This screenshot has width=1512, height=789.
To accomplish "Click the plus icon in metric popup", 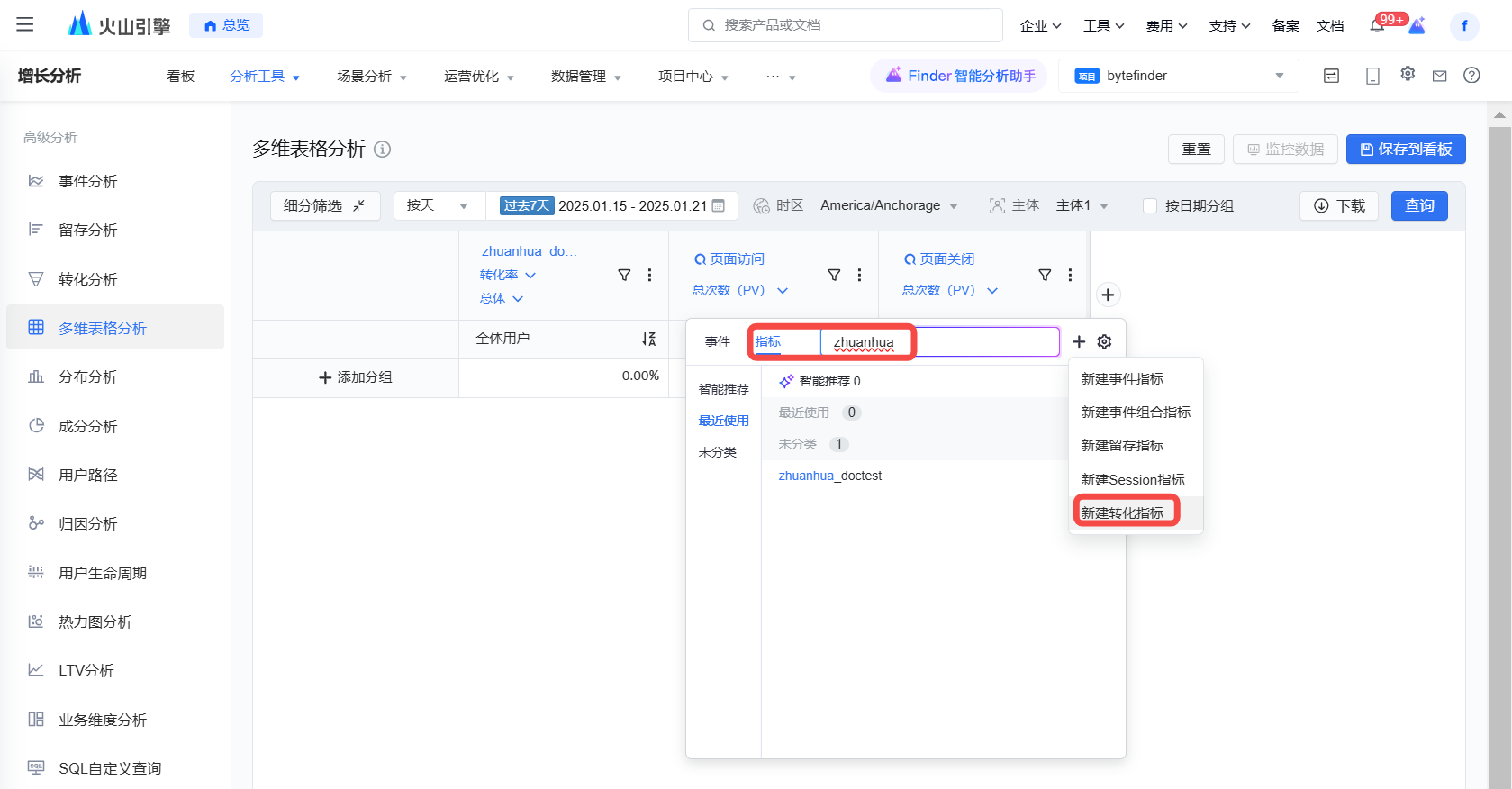I will click(1079, 341).
